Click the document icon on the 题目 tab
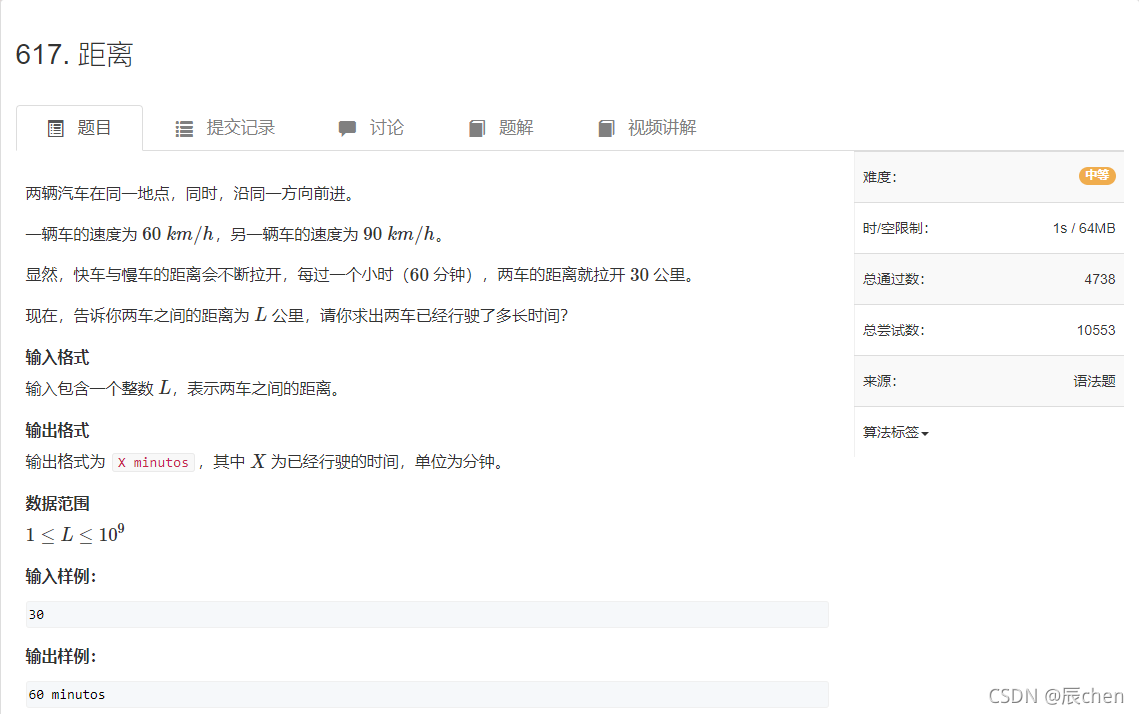Image resolution: width=1139 pixels, height=714 pixels. 56,127
